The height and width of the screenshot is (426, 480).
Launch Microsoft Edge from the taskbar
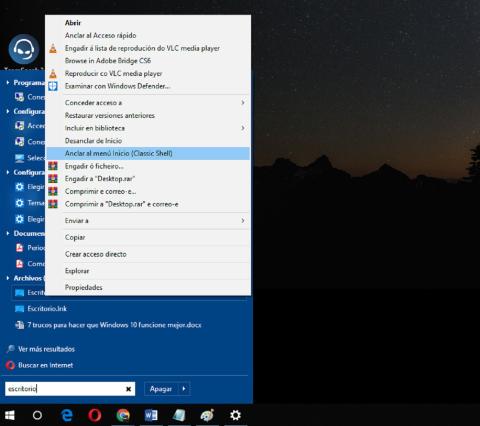[x=67, y=415]
